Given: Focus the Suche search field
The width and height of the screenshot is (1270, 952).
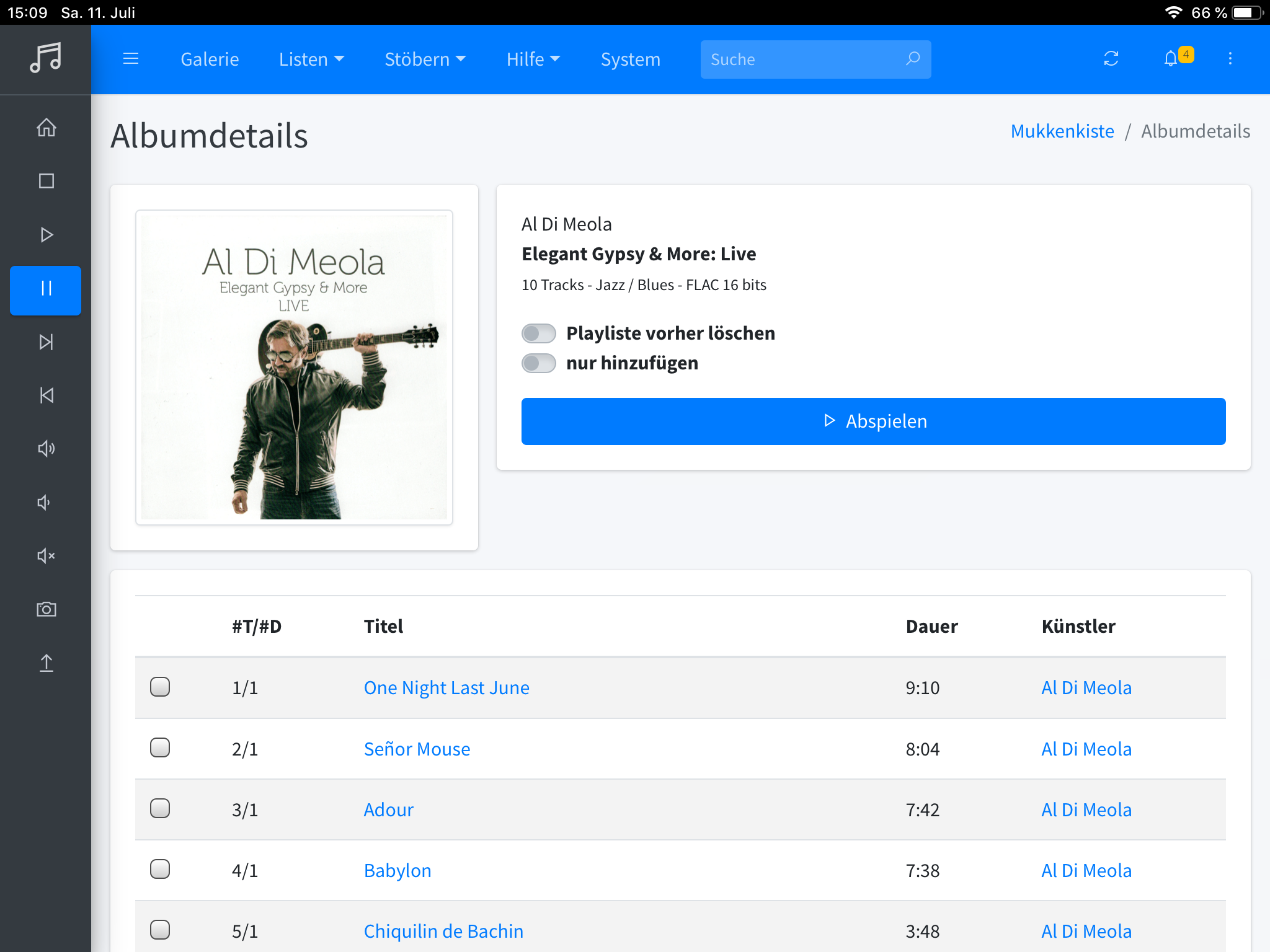Looking at the screenshot, I should coord(815,59).
